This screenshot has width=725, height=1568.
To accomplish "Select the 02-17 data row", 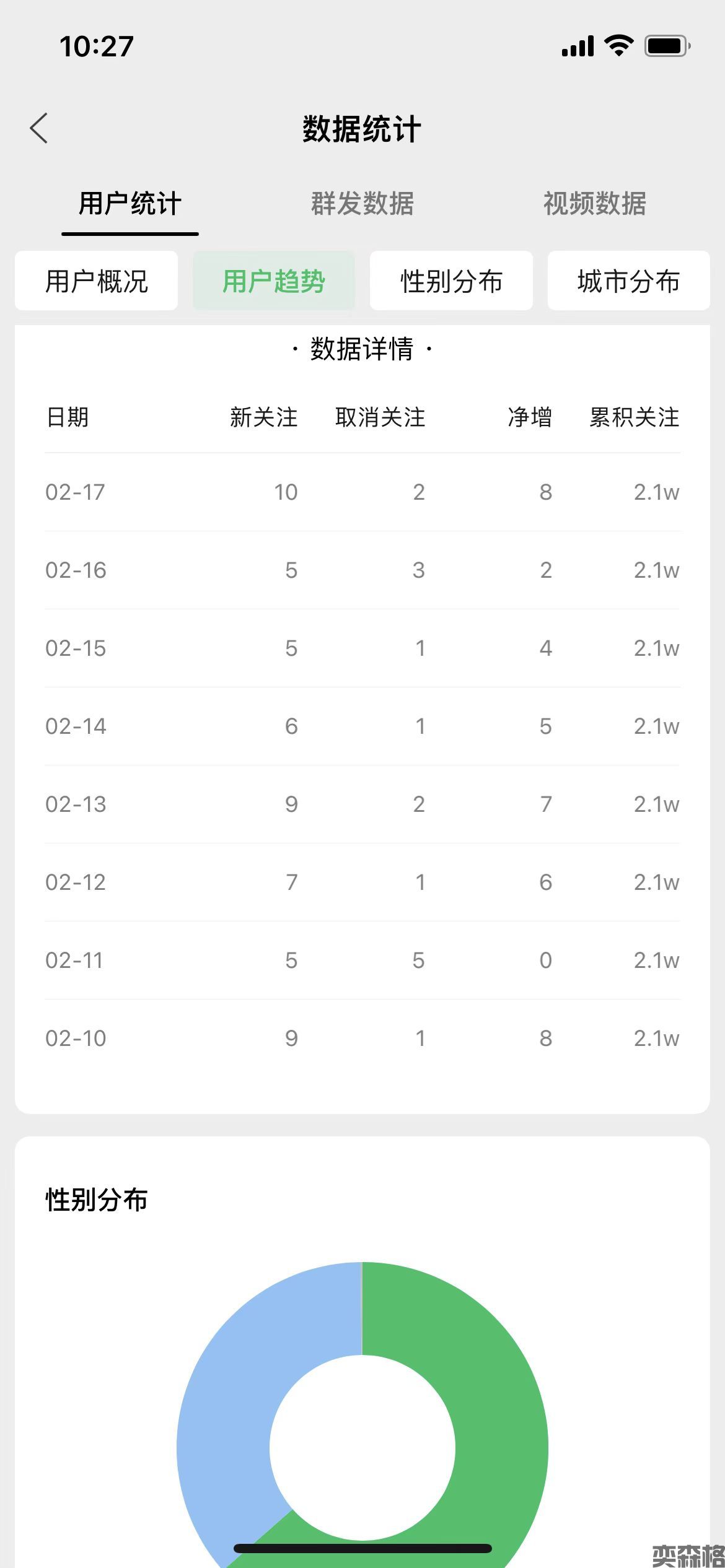I will point(362,492).
